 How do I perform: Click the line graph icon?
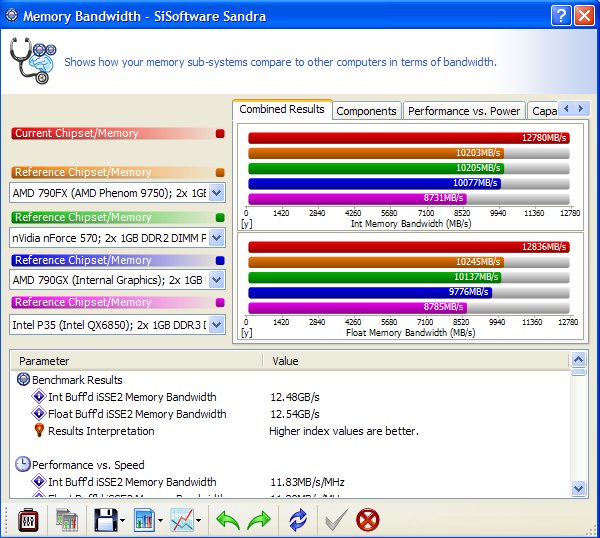tap(182, 520)
